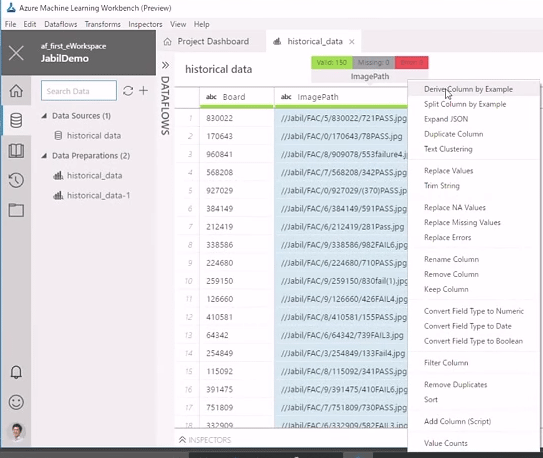Select Sort from context menu

pyautogui.click(x=431, y=399)
